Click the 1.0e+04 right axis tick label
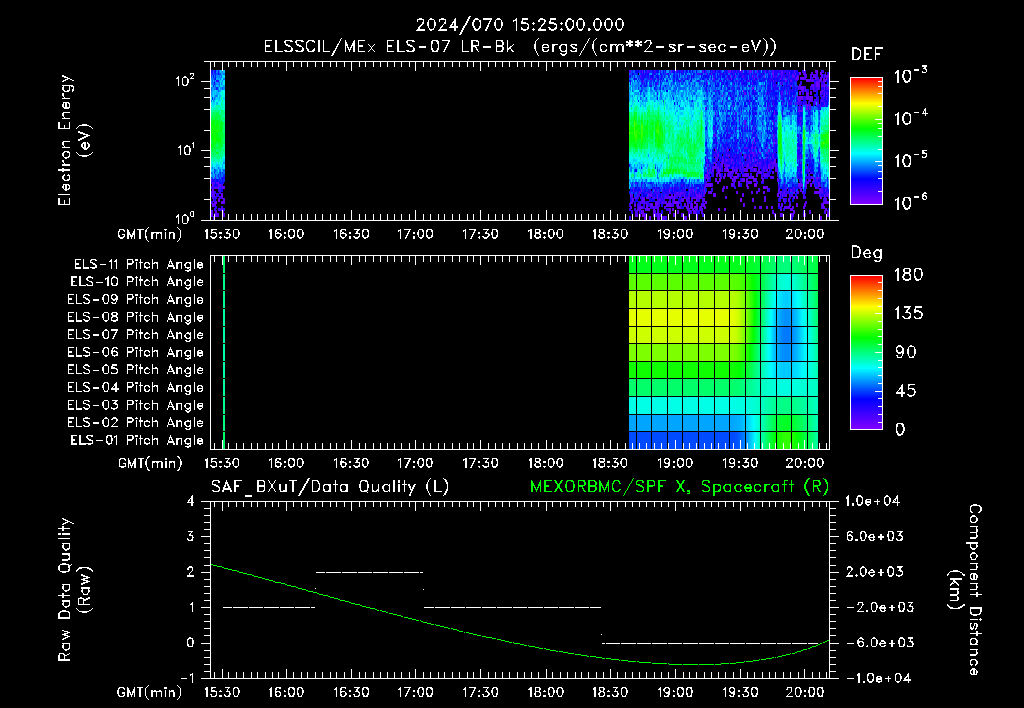Screen dimensions: 1024x708 pos(872,501)
